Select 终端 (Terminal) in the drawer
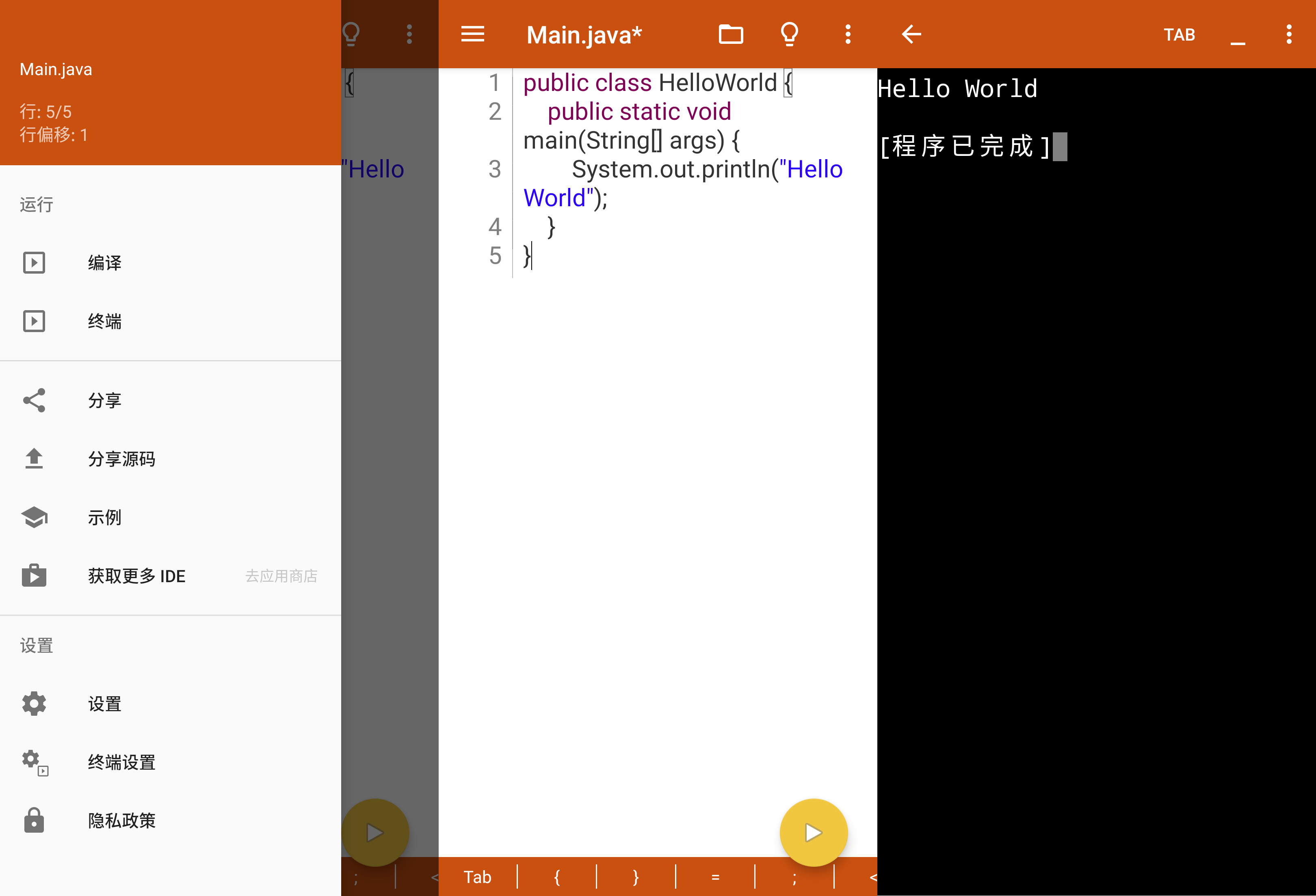This screenshot has width=1316, height=896. [105, 322]
